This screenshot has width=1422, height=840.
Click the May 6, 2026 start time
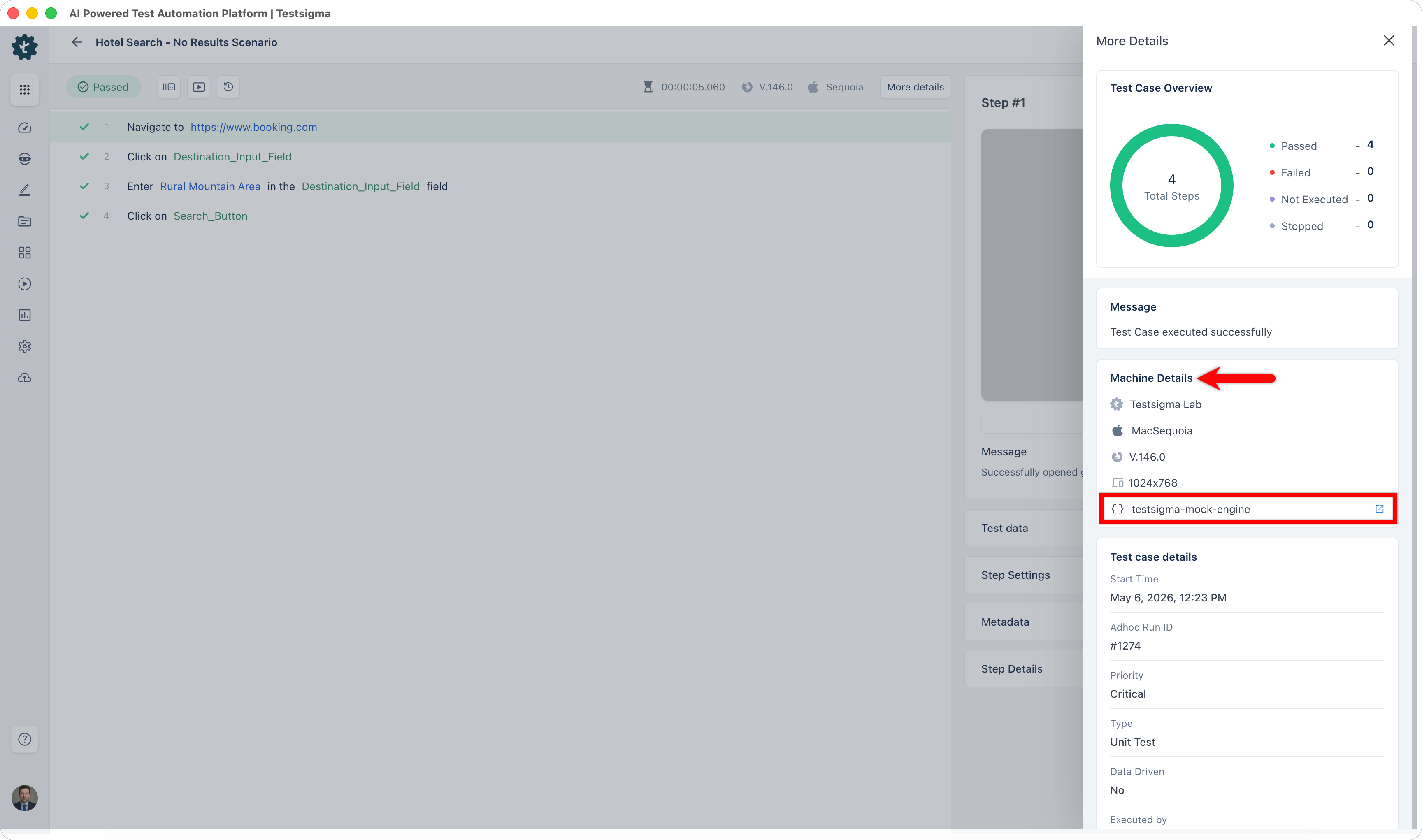pyautogui.click(x=1169, y=598)
